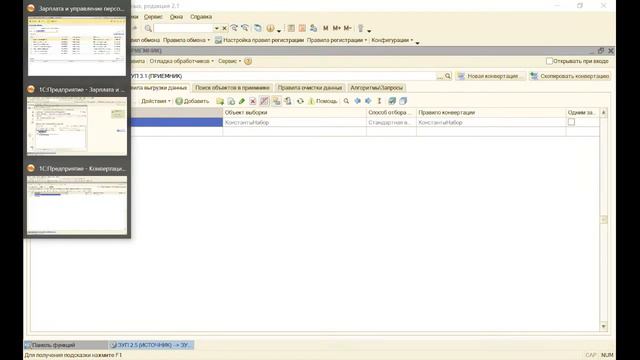The width and height of the screenshot is (640, 360).
Task: Switch to Поиск объектов в приемнике tab
Action: [x=232, y=88]
